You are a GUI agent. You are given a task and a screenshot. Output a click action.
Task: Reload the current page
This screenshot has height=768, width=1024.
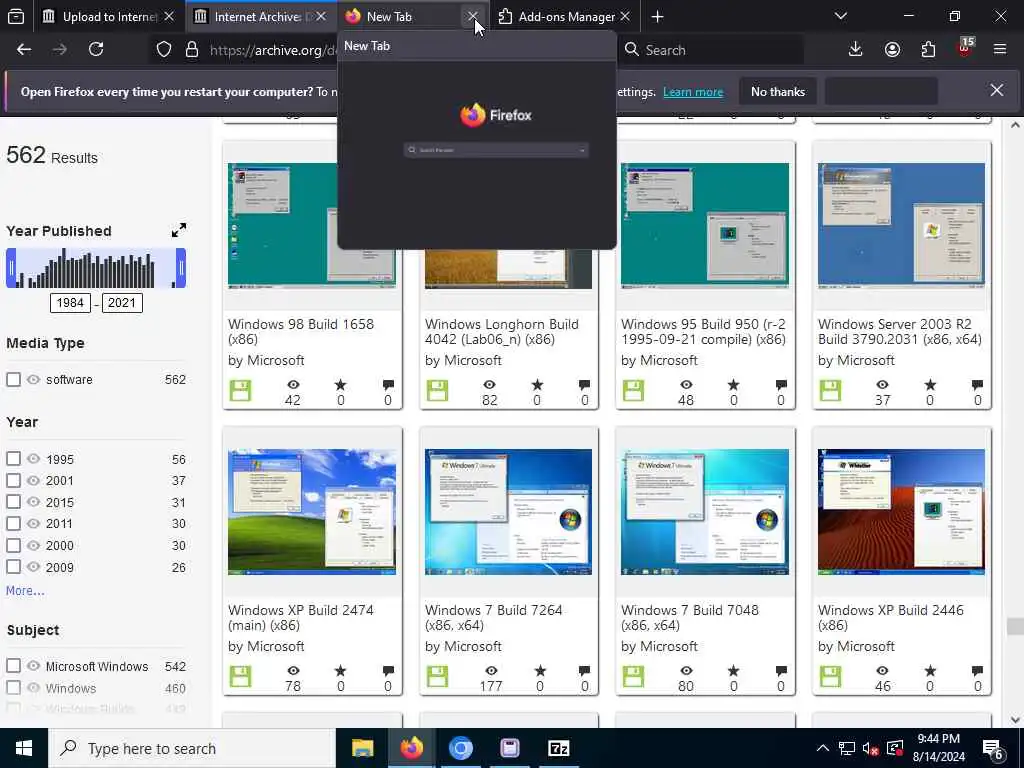pyautogui.click(x=96, y=50)
